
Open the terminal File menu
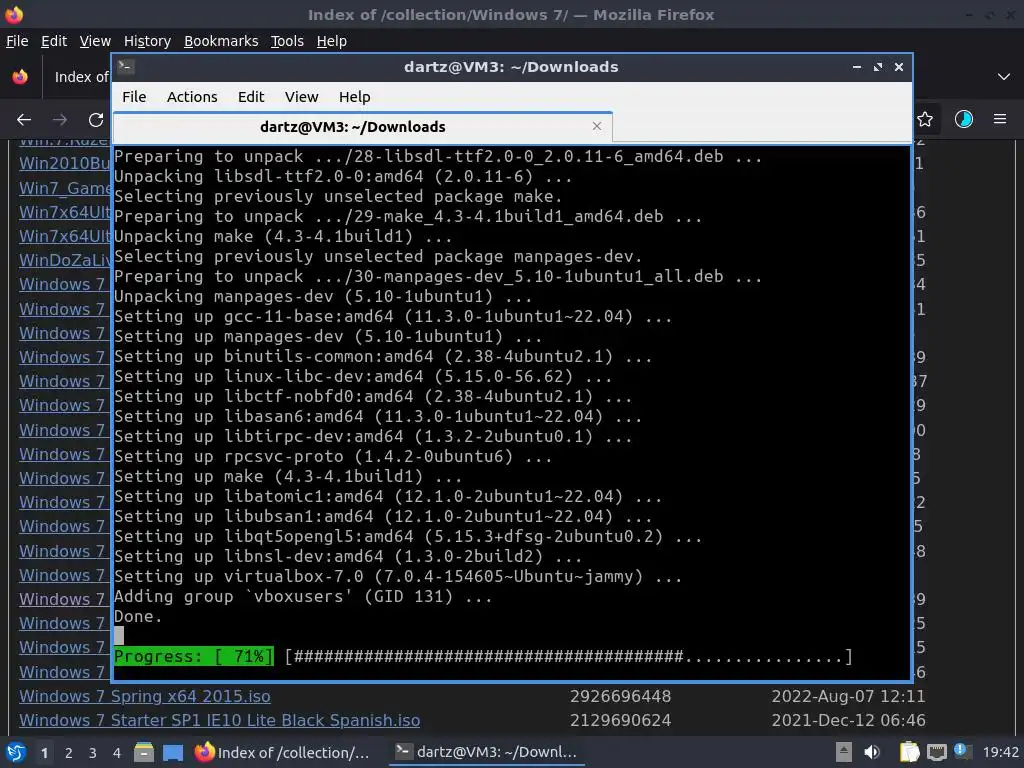point(134,97)
